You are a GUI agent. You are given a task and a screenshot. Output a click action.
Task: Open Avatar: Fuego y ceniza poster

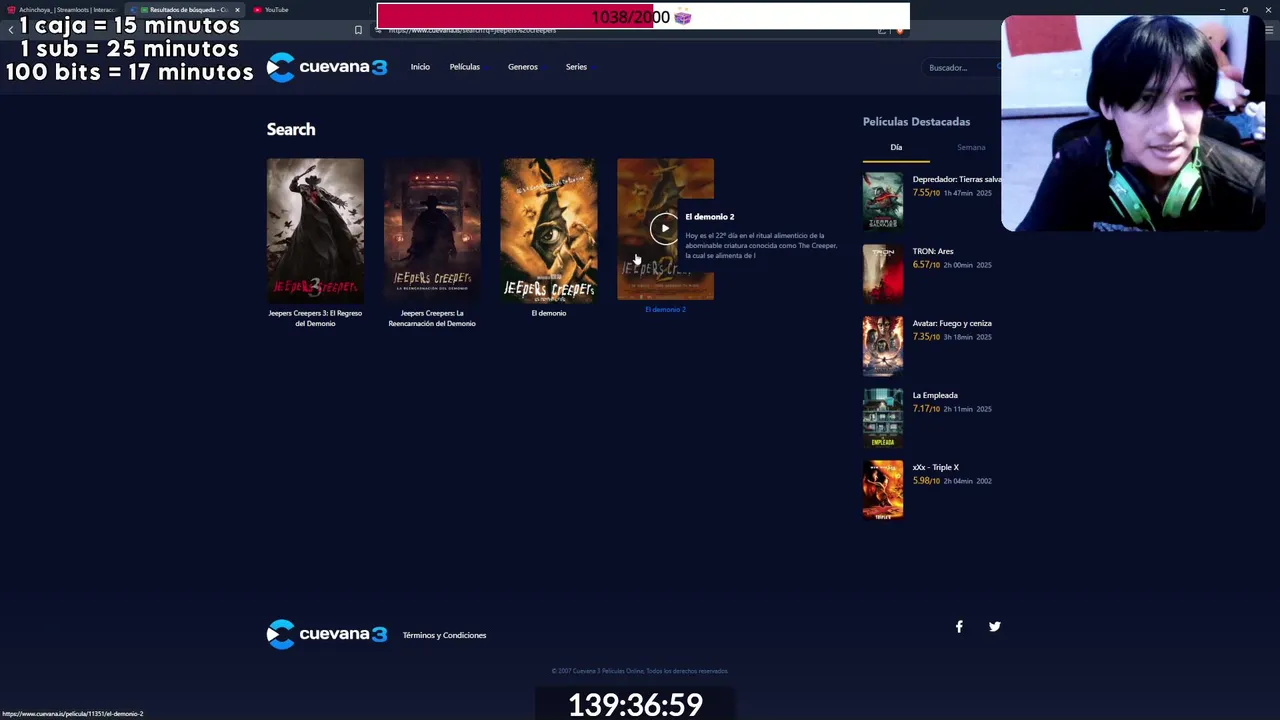point(883,345)
